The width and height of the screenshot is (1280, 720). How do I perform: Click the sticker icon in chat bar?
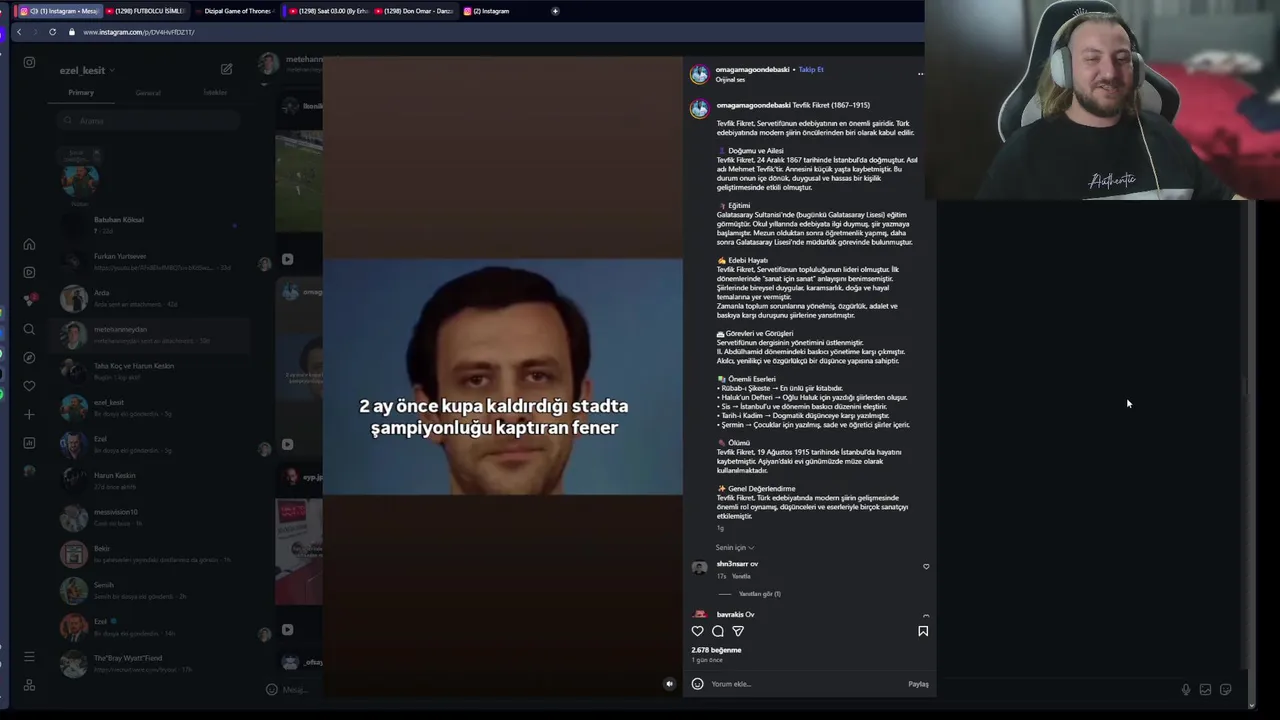pyautogui.click(x=1226, y=689)
